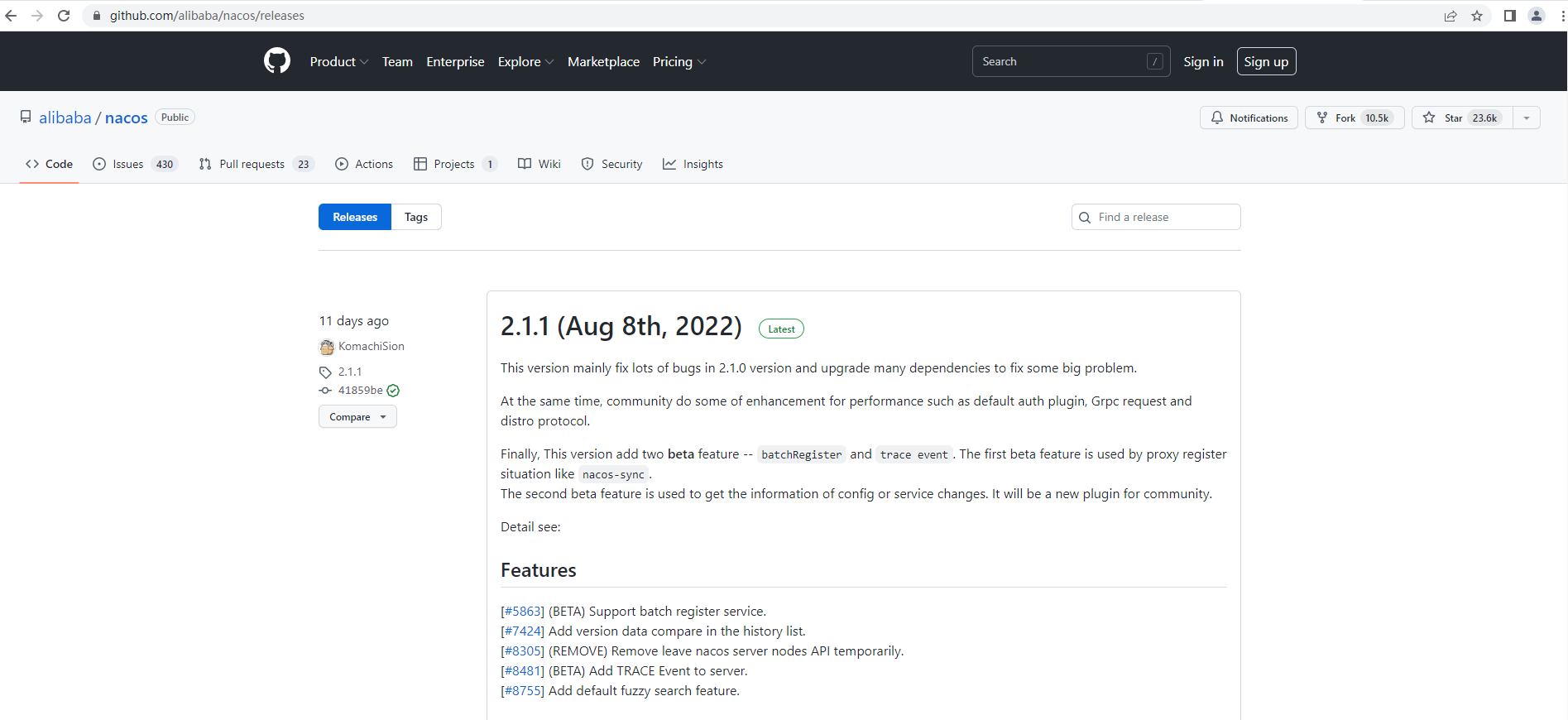Open the 2.1.1 tag link
This screenshot has height=720, width=1568.
tap(350, 372)
